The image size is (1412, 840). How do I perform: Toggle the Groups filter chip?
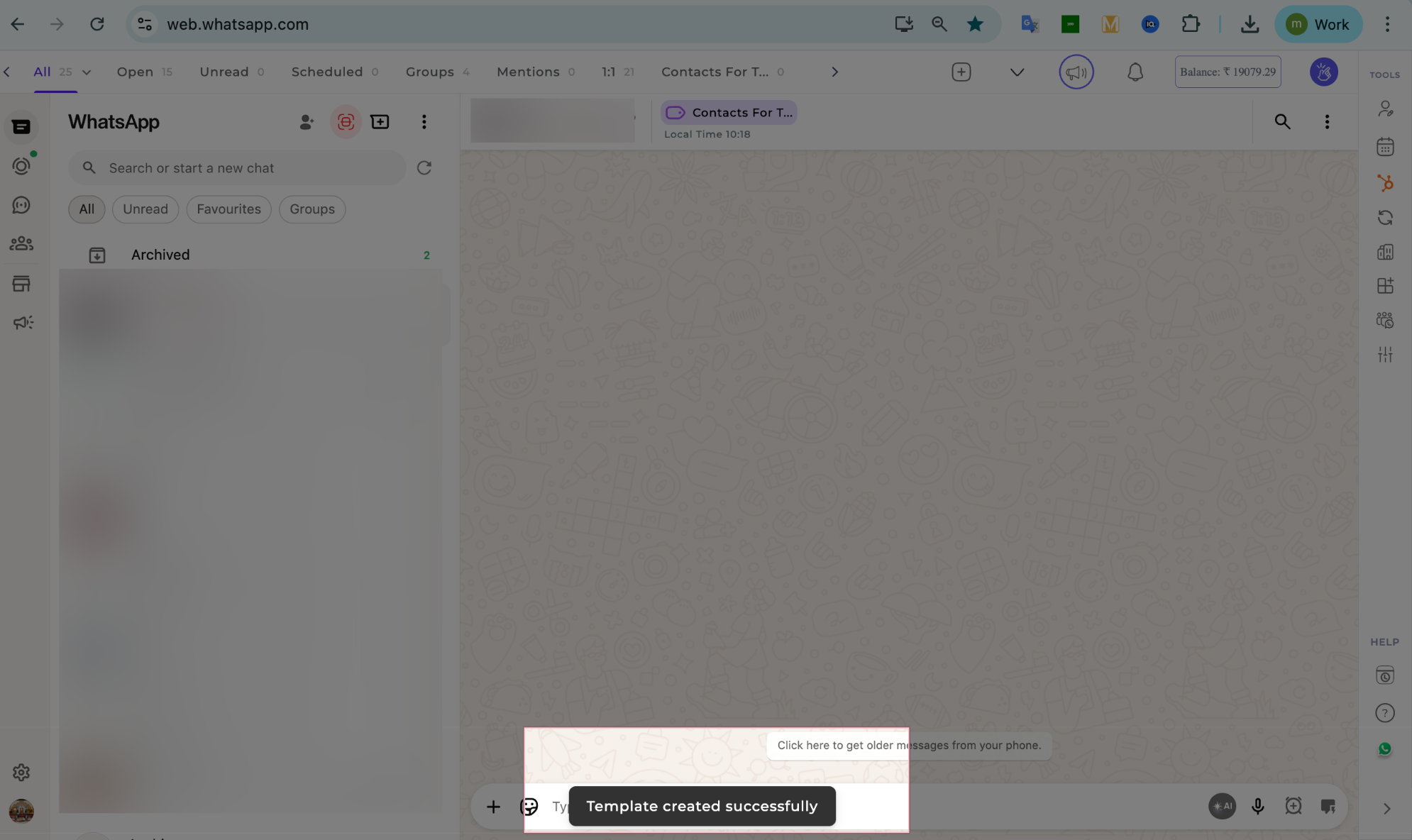[x=312, y=209]
